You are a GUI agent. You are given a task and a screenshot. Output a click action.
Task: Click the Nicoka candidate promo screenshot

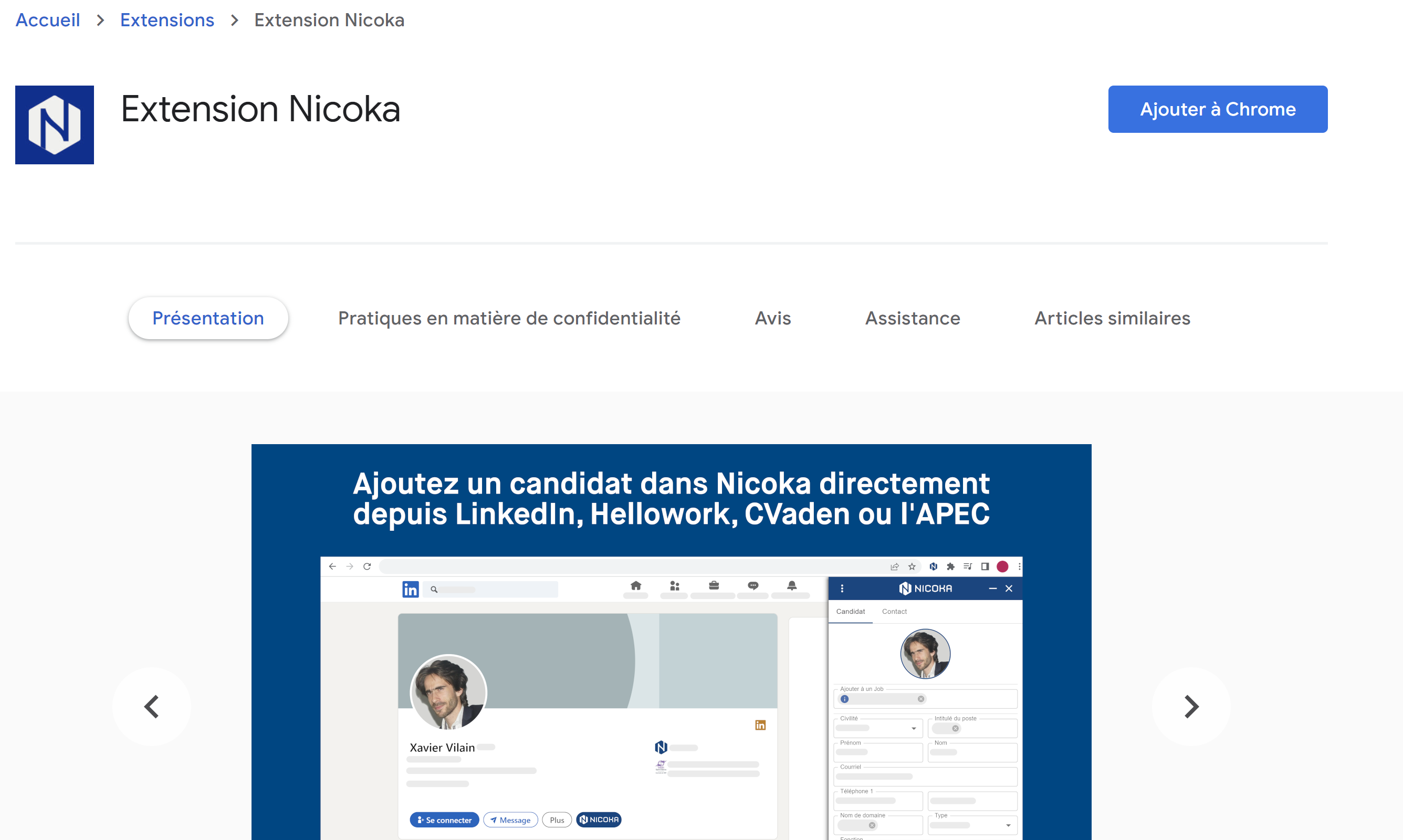pos(671,642)
